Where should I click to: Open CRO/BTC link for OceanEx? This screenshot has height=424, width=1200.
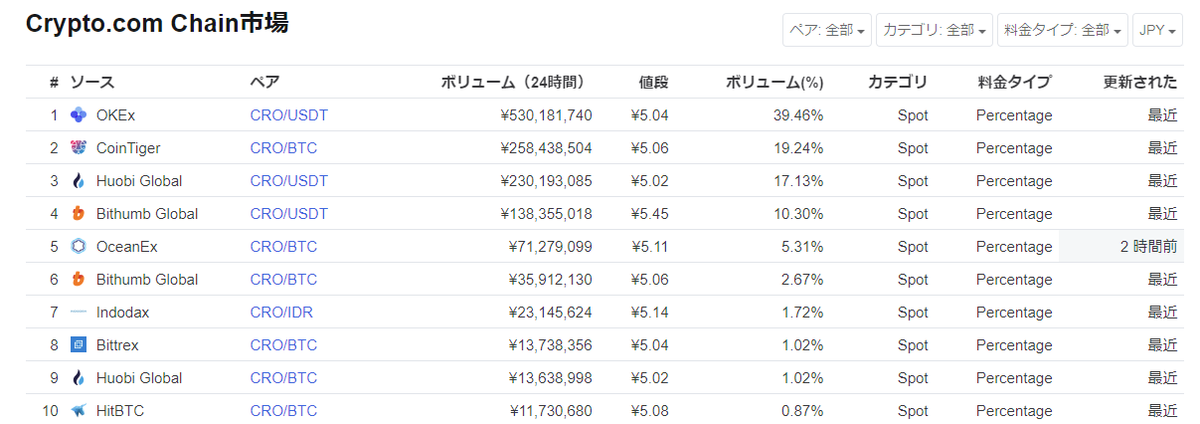283,246
